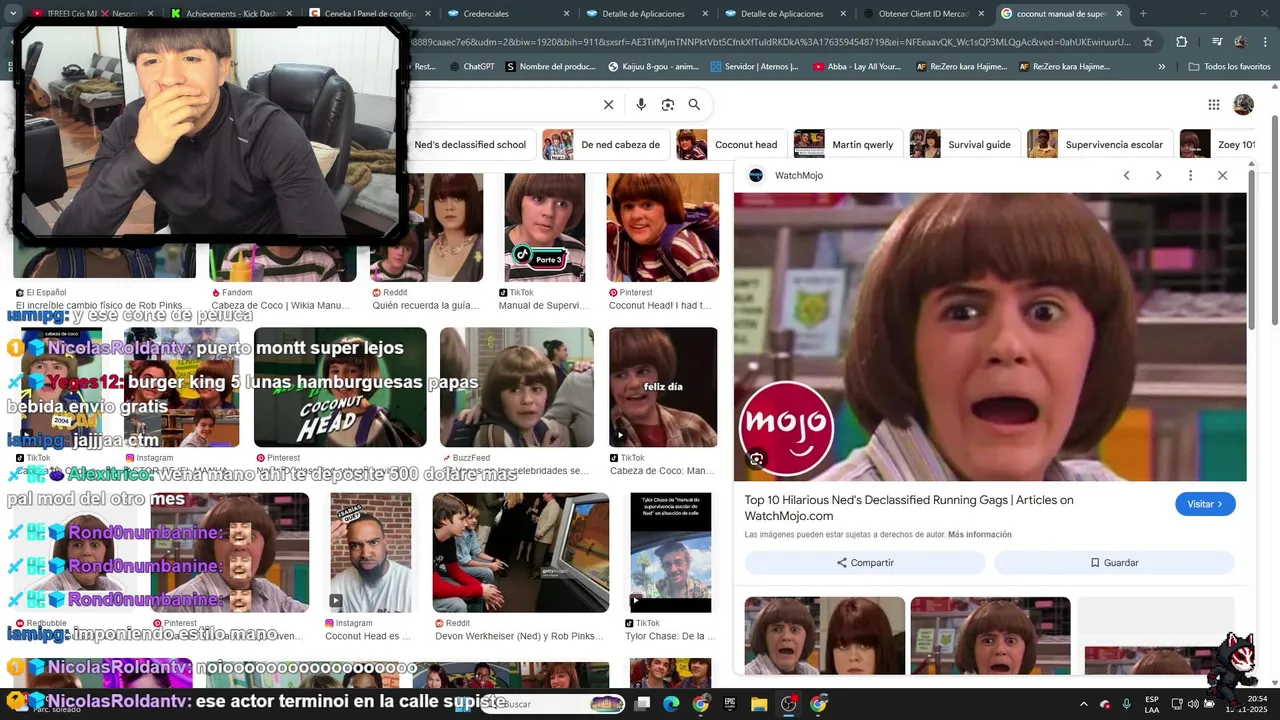Click system tray microphone icon
The height and width of the screenshot is (720, 1280).
point(1127,704)
